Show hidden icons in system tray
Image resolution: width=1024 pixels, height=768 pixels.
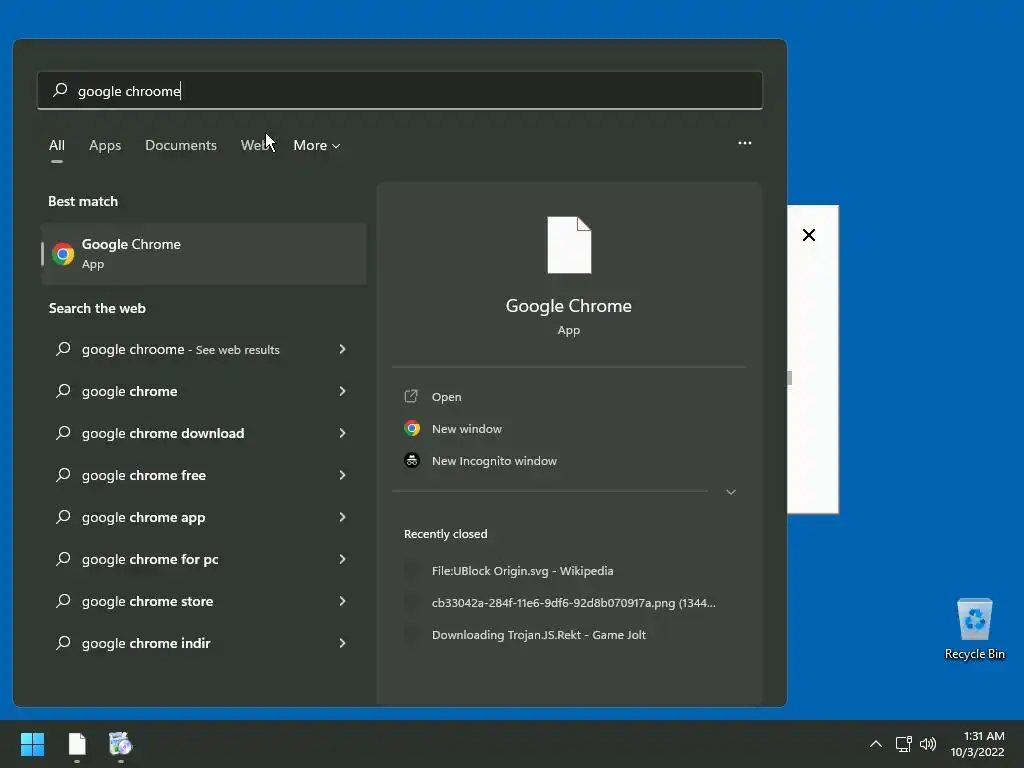pyautogui.click(x=876, y=744)
